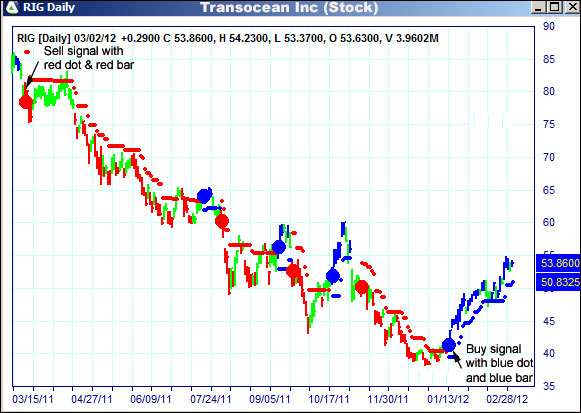Screen dimensions: 581x413
Task: Click the large blue dot near 10/17/11
Action: pyautogui.click(x=333, y=276)
